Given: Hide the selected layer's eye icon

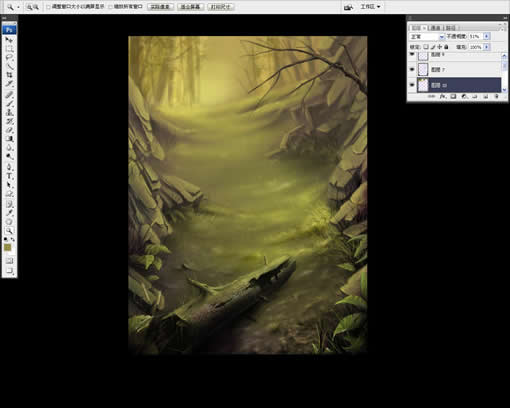Looking at the screenshot, I should [x=412, y=85].
